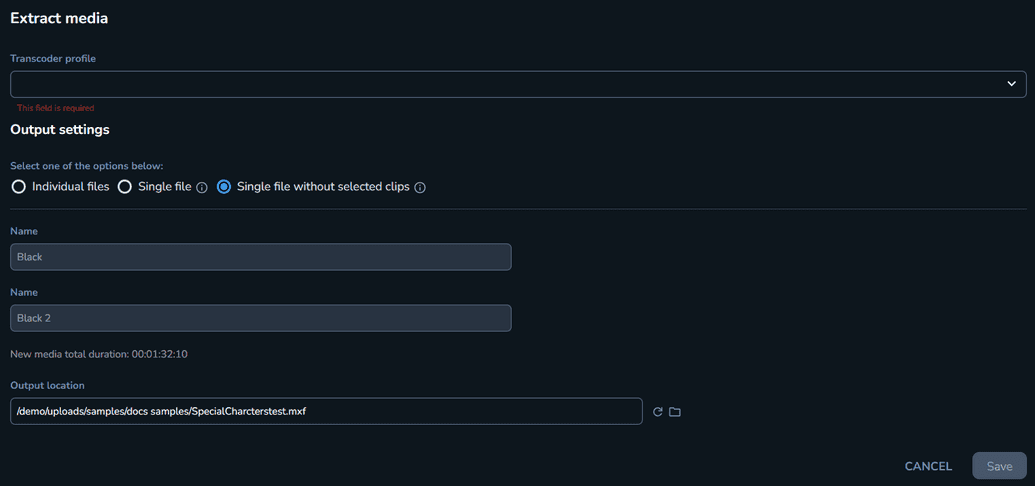Open the empty Transcoder profile combo box

coord(518,85)
